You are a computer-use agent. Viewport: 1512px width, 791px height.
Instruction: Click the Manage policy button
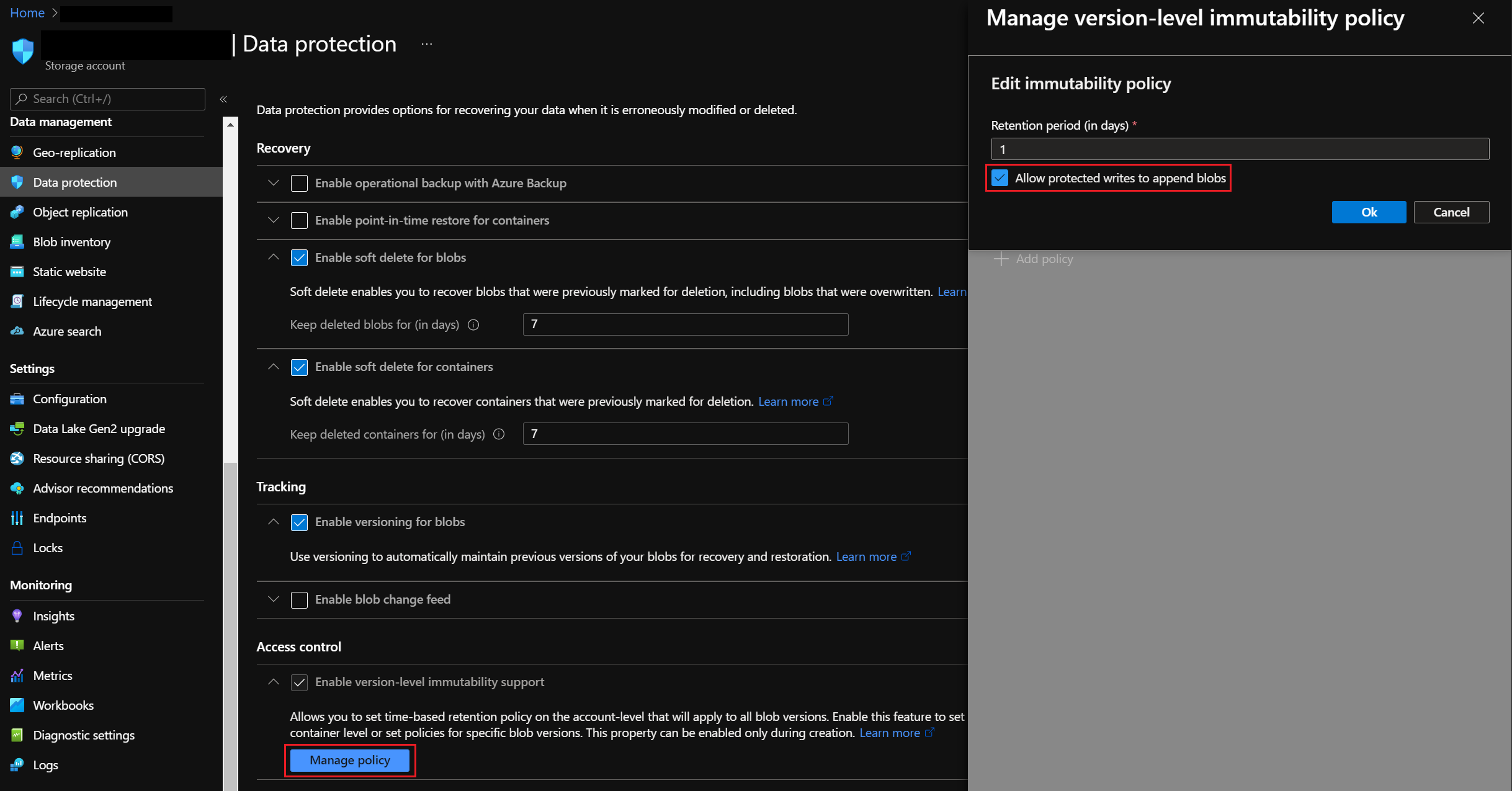pos(350,760)
